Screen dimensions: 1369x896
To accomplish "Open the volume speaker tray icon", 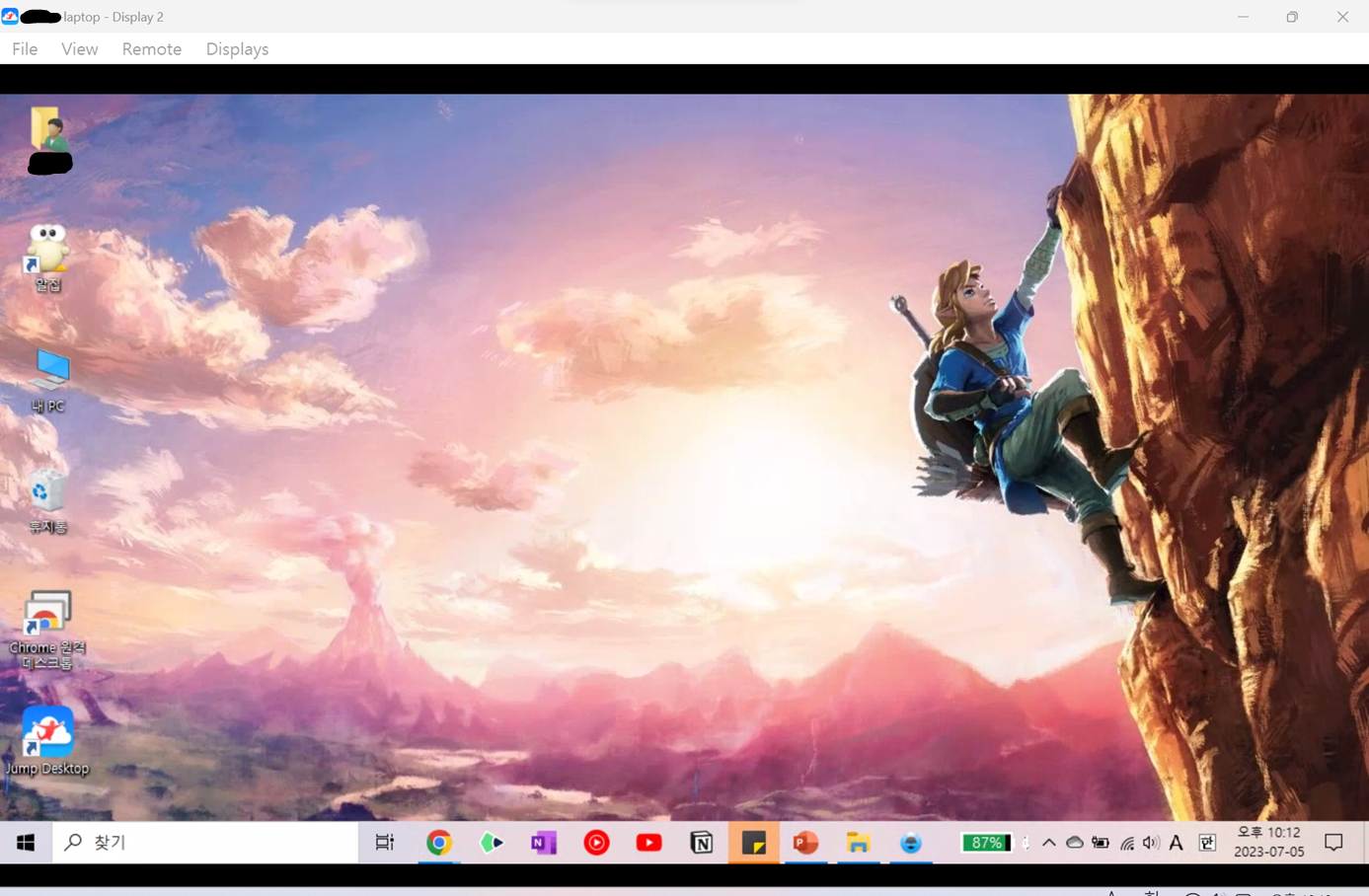I will point(1151,843).
